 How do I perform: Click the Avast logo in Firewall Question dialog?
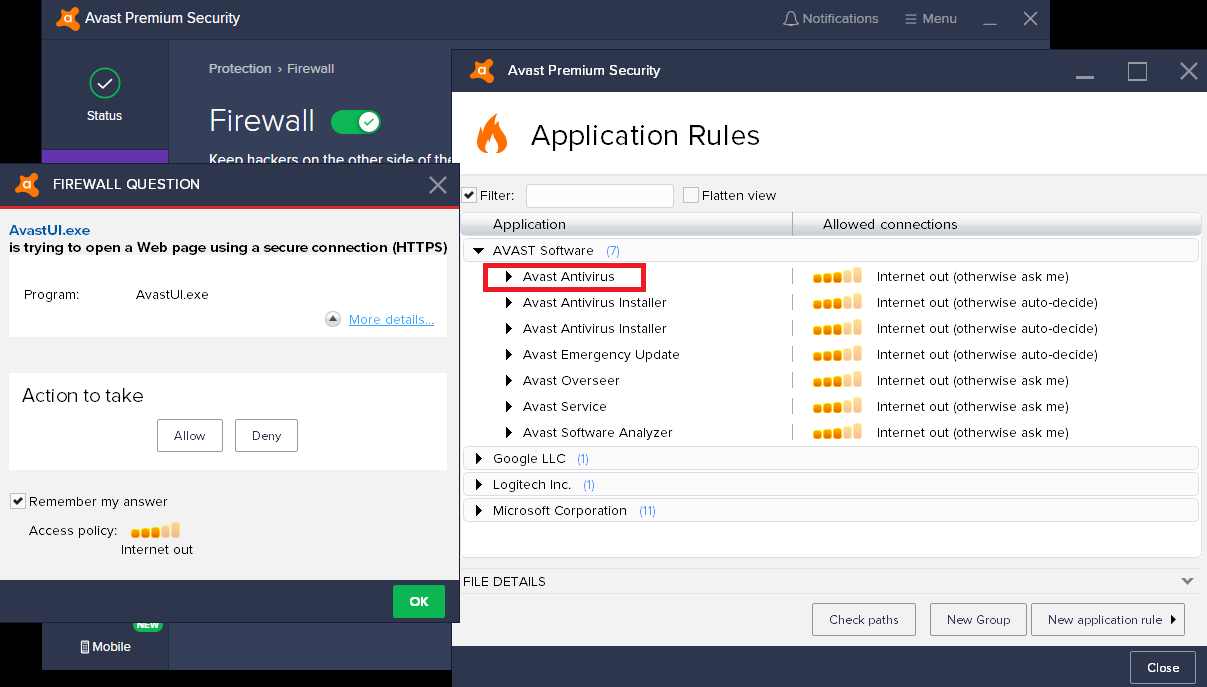coord(27,184)
